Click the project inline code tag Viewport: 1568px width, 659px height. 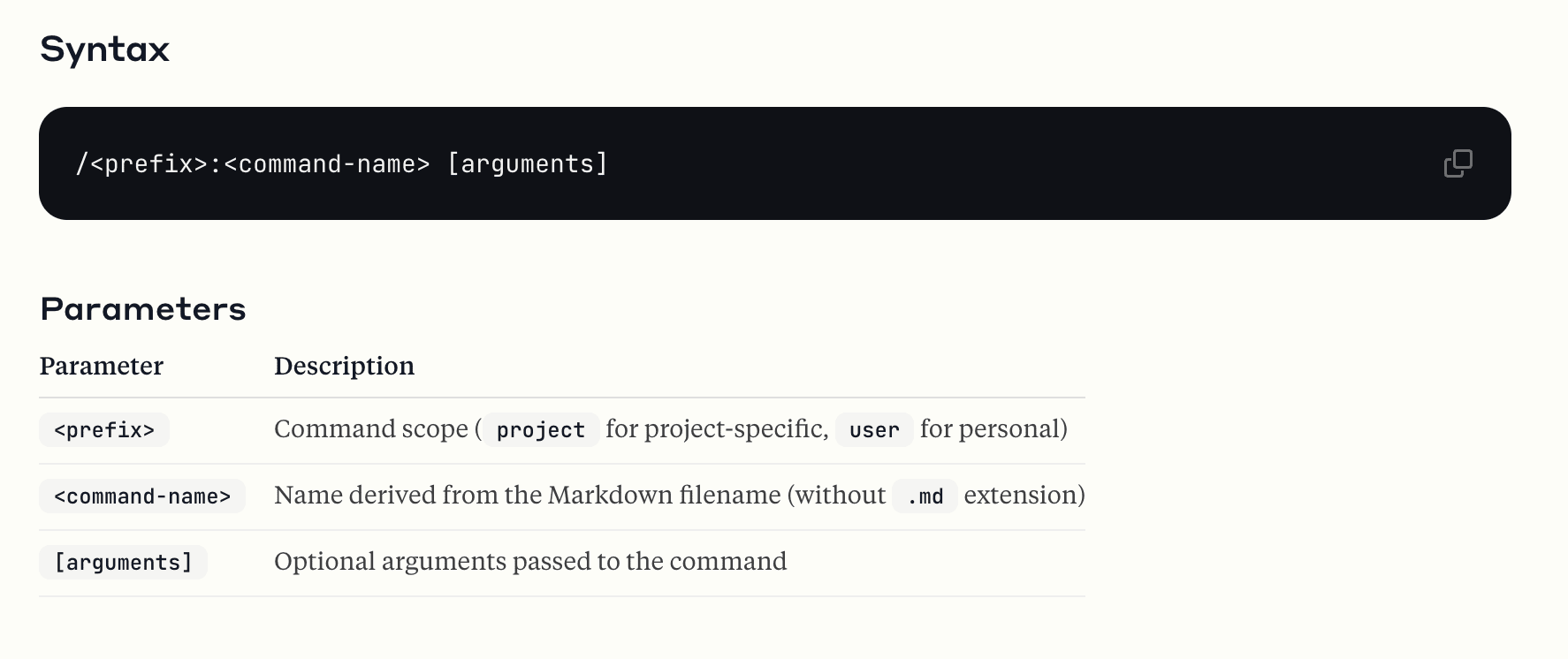click(x=541, y=430)
